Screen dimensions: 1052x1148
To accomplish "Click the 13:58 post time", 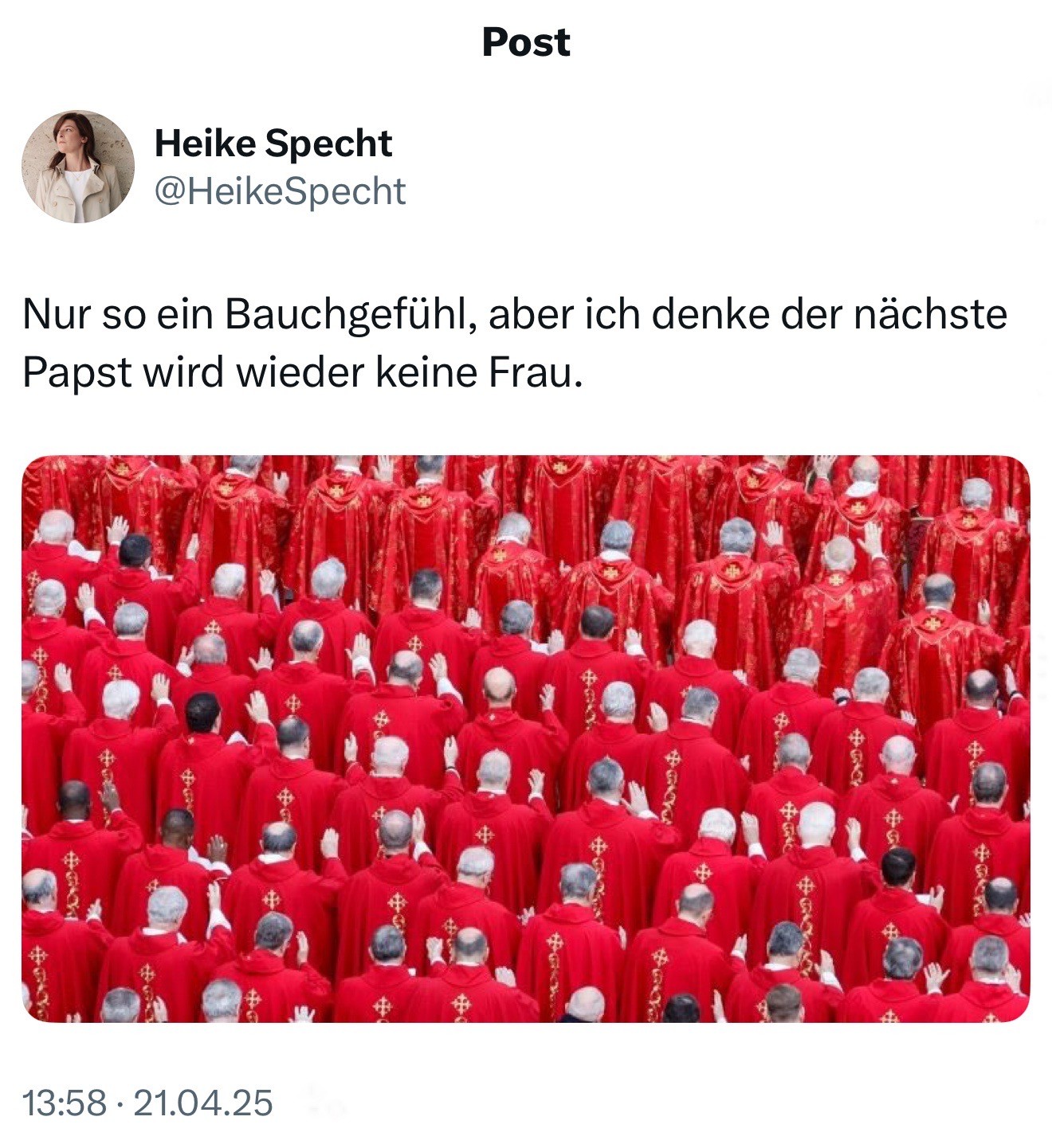I will pyautogui.click(x=64, y=1103).
